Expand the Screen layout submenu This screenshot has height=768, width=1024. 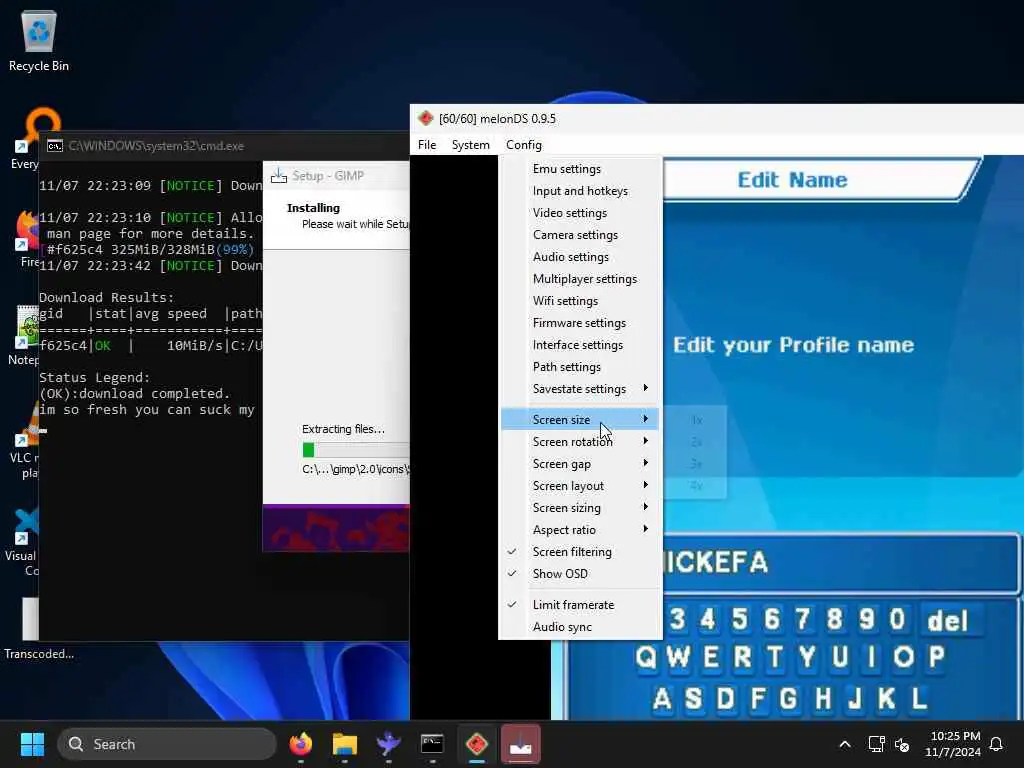tap(580, 486)
